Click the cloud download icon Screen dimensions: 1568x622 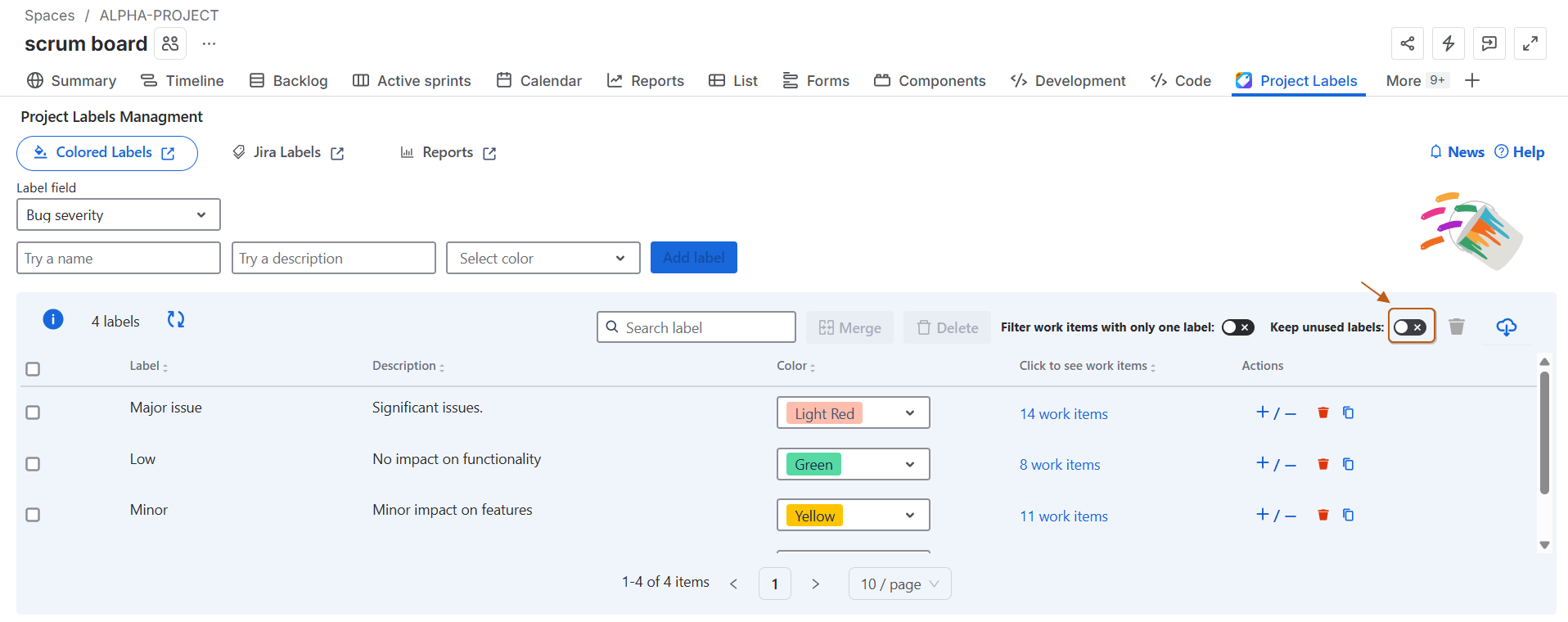(x=1506, y=327)
